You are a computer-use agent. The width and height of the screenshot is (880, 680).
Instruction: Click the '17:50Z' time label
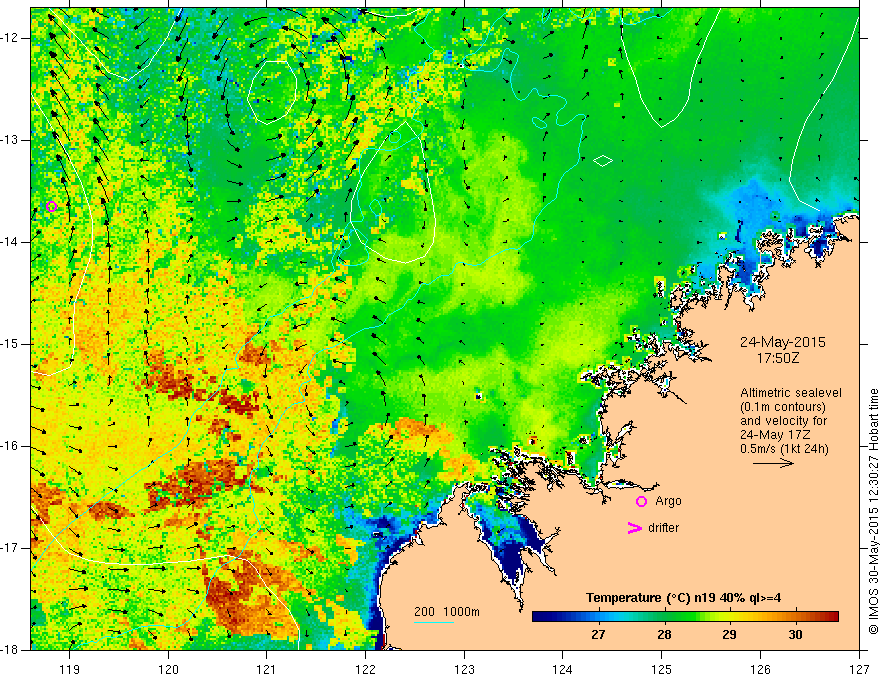[x=777, y=358]
